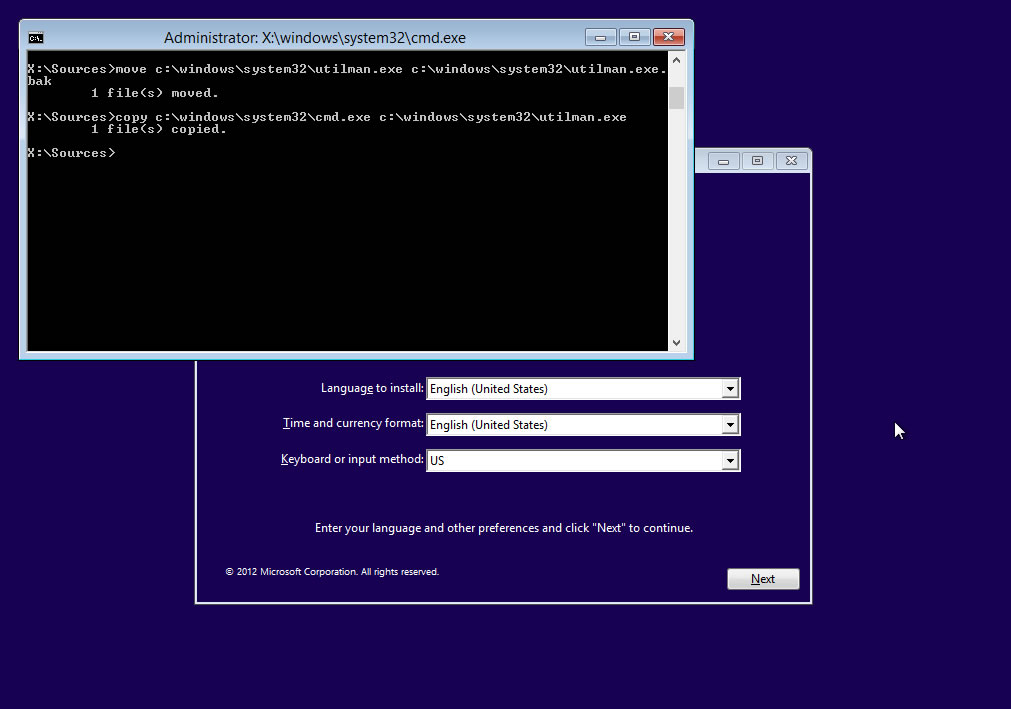Close the Windows Setup window
Screen dimensions: 1011x709
(x=791, y=160)
